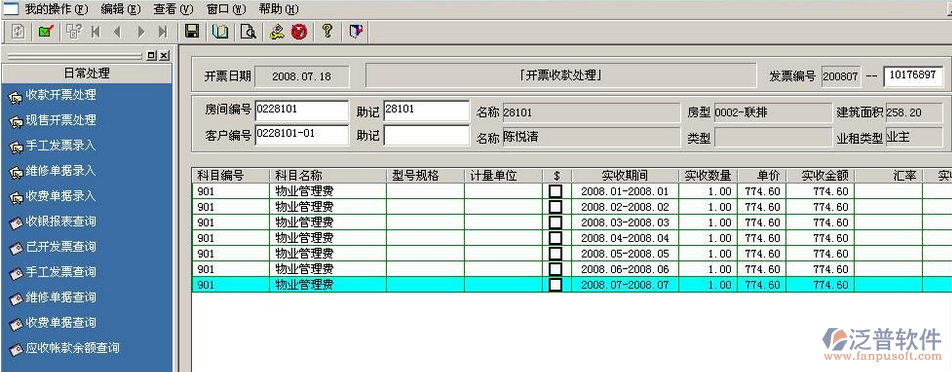
Task: Open the 查看 menu
Action: (173, 9)
